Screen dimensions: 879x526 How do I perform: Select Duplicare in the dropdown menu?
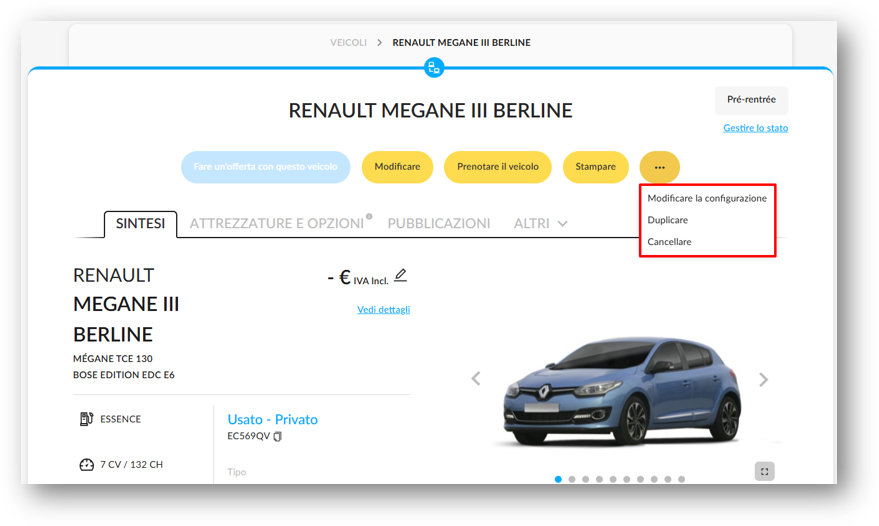tap(668, 220)
